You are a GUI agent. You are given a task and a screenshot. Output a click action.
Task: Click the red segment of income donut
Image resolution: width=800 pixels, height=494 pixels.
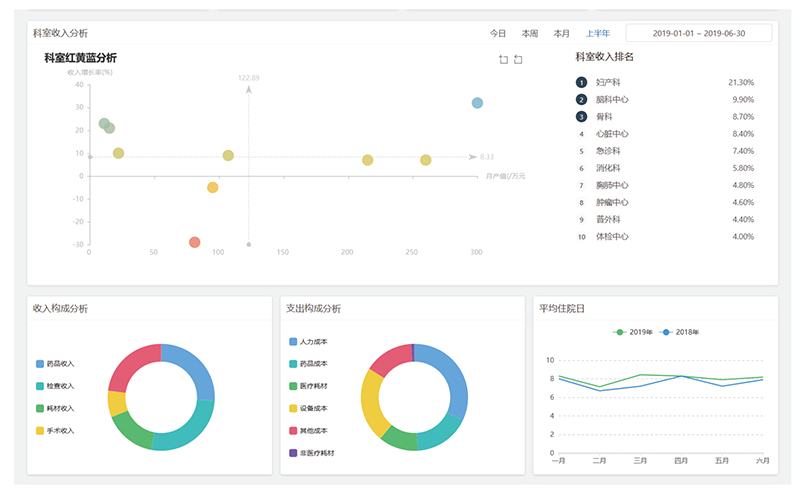(132, 369)
